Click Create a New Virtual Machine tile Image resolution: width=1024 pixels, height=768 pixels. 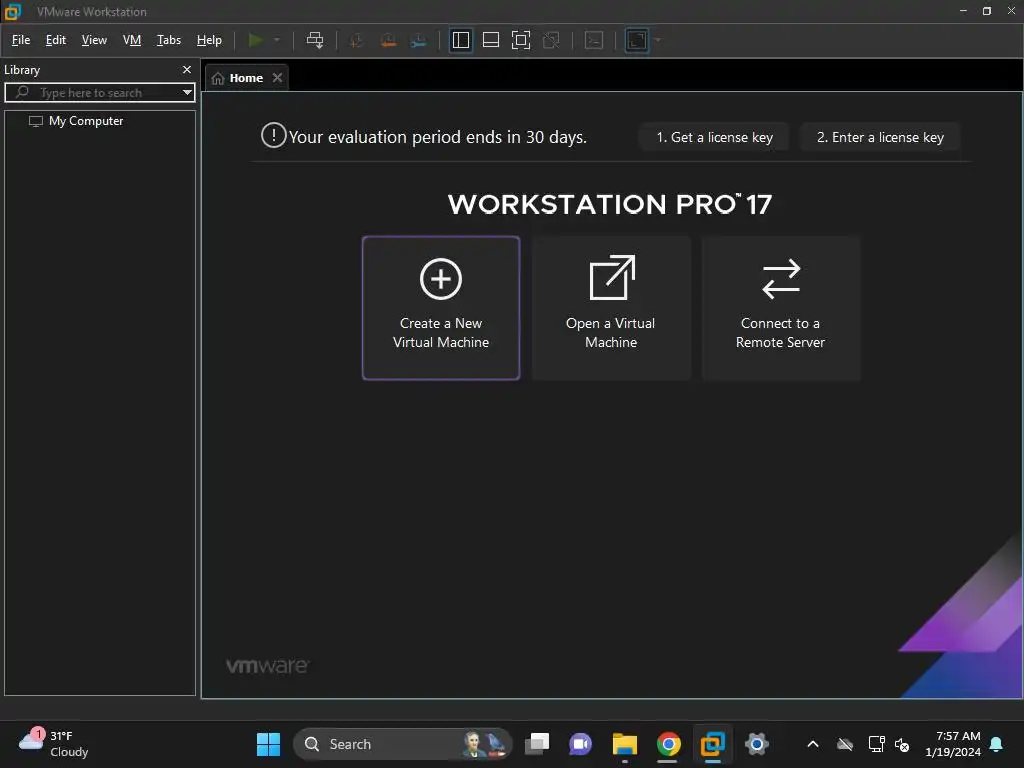tap(441, 308)
